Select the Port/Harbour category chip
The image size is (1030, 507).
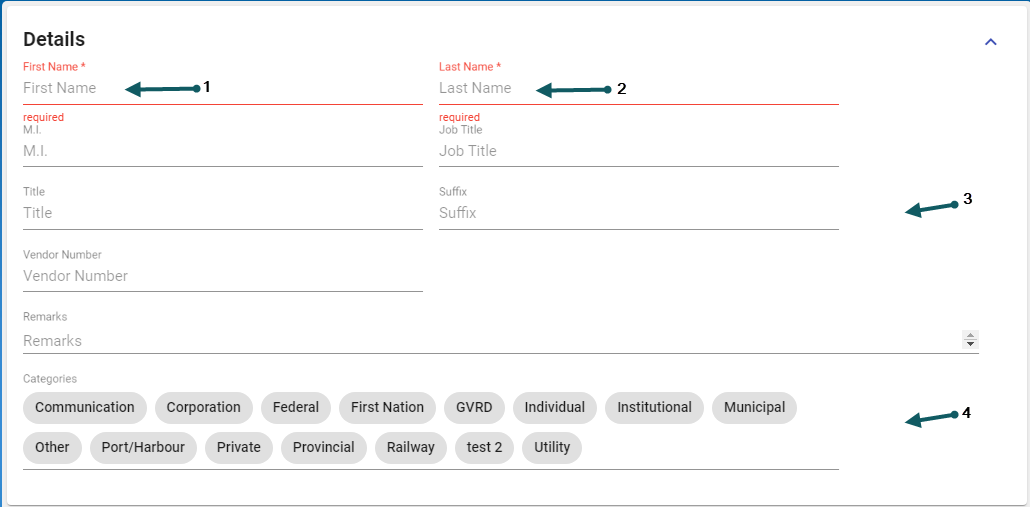pyautogui.click(x=143, y=448)
